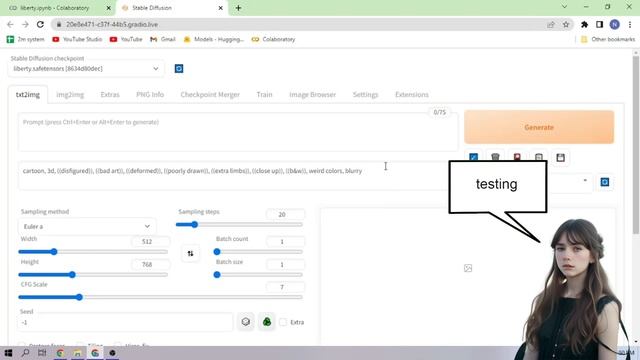Click the share page icon in address bar
The image size is (640, 360).
pos(551,24)
